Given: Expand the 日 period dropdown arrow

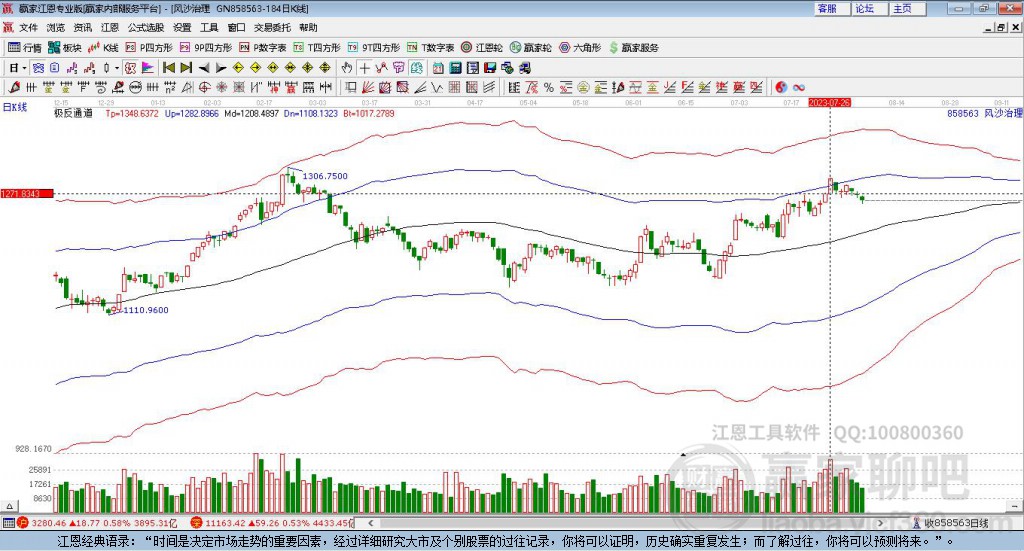Looking at the screenshot, I should (x=24, y=67).
